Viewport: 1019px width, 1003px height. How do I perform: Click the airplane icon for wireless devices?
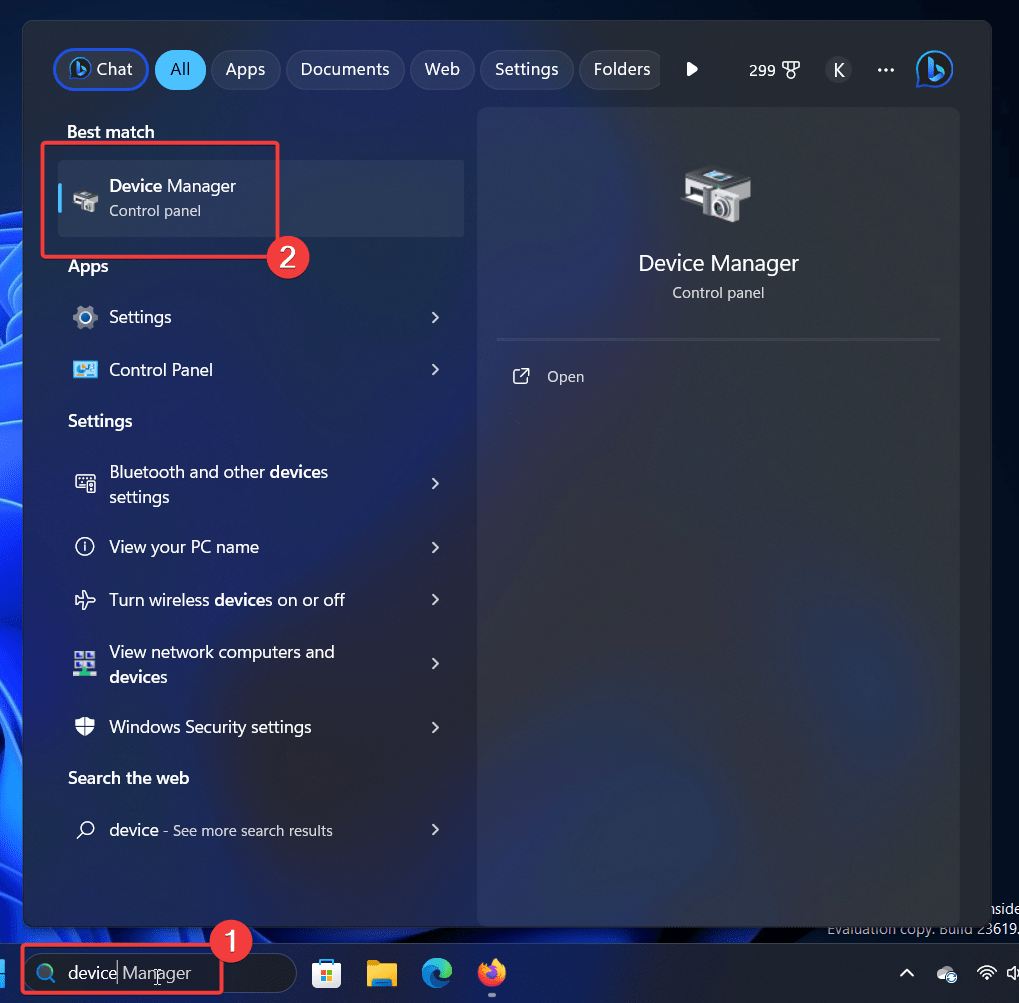(84, 599)
